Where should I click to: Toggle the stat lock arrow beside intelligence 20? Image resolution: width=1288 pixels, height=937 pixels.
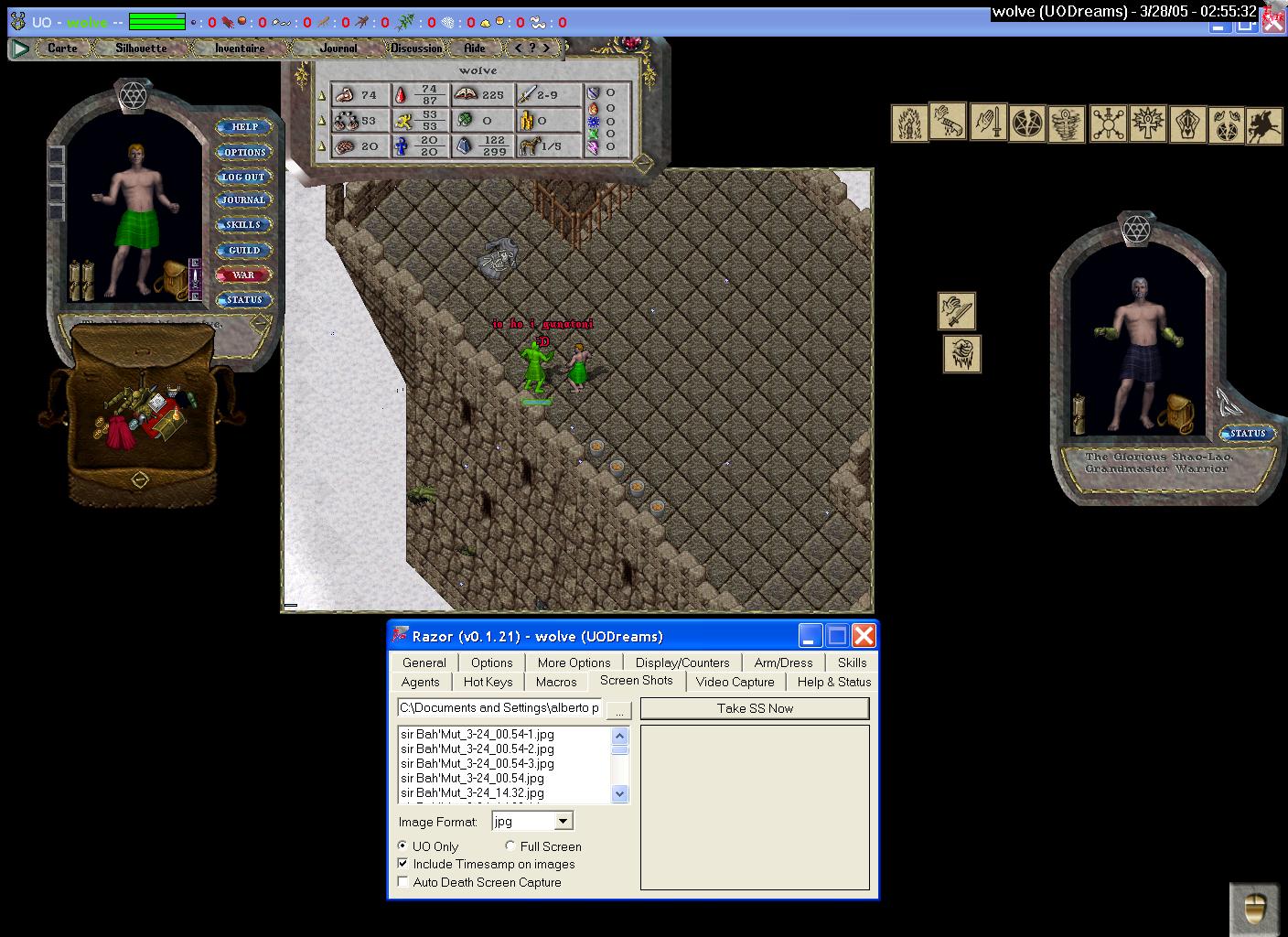point(322,146)
